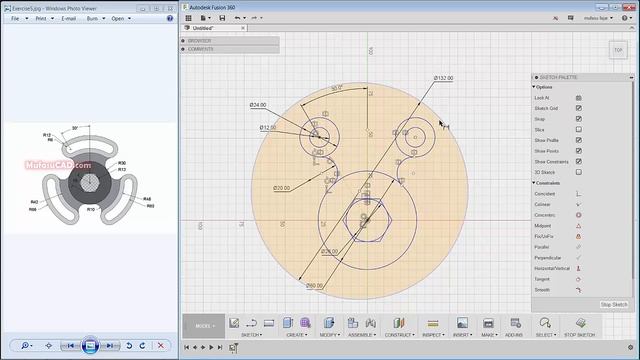The image size is (640, 360).
Task: Open the Burn menu in Photo Viewer
Action: tap(96, 18)
